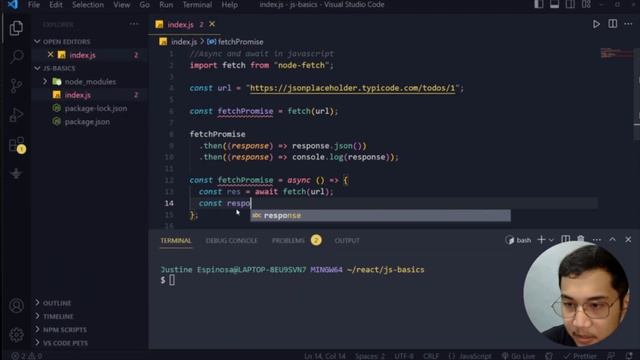640x360 pixels.
Task: Switch to the Output tab
Action: click(x=347, y=240)
